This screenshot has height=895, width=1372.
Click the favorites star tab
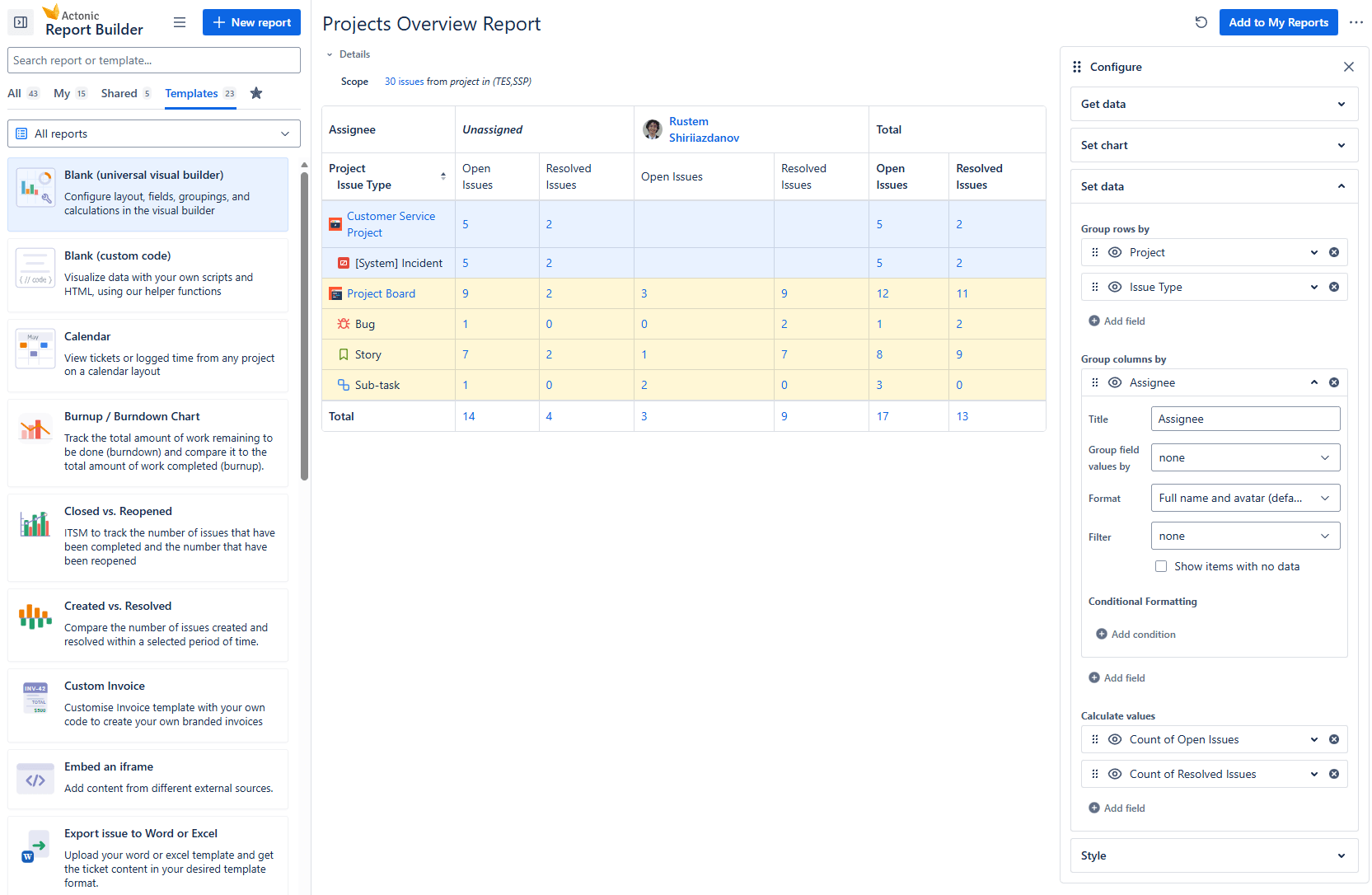click(256, 93)
